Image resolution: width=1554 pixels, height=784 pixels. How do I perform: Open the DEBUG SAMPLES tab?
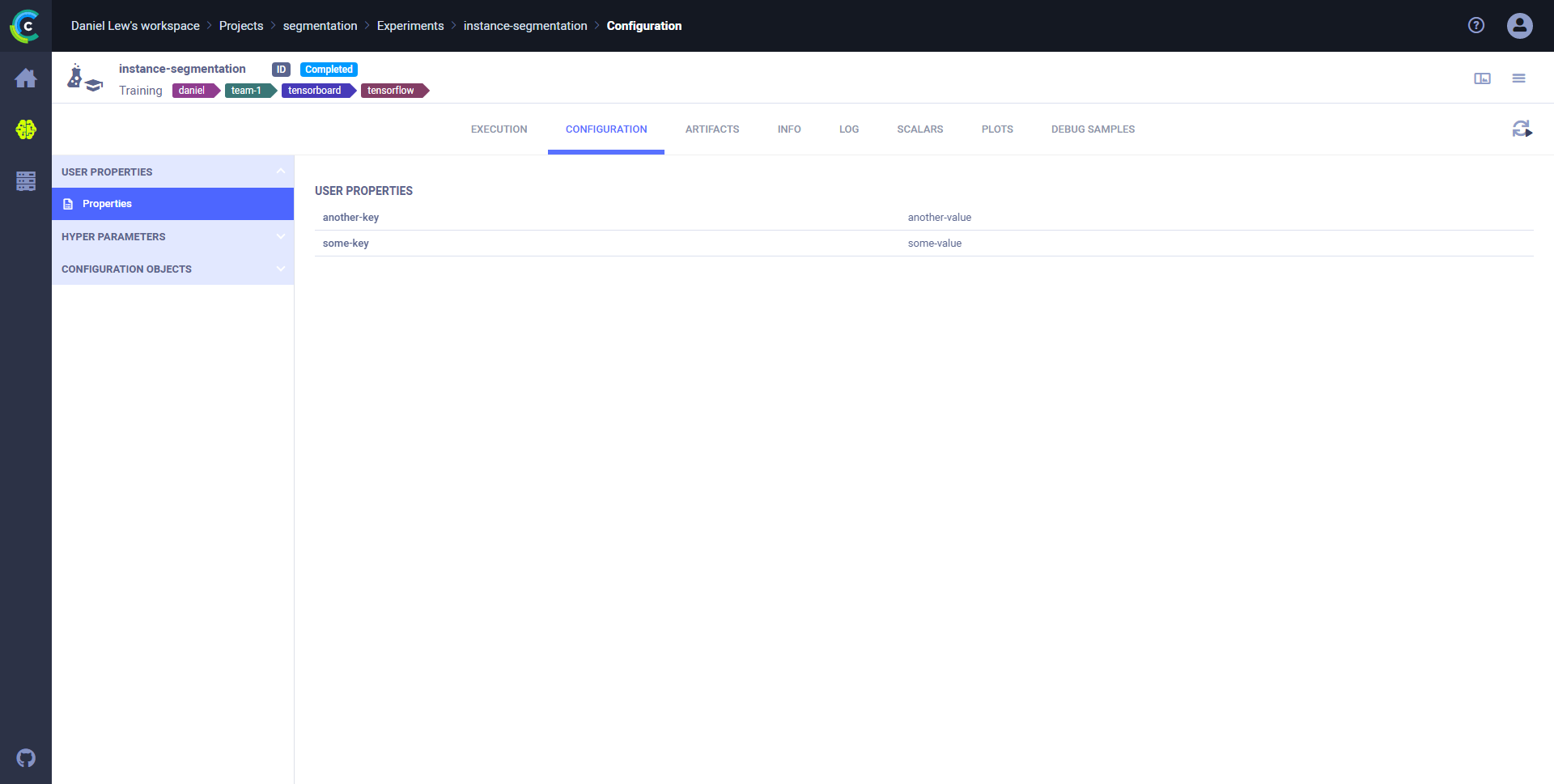[1093, 129]
